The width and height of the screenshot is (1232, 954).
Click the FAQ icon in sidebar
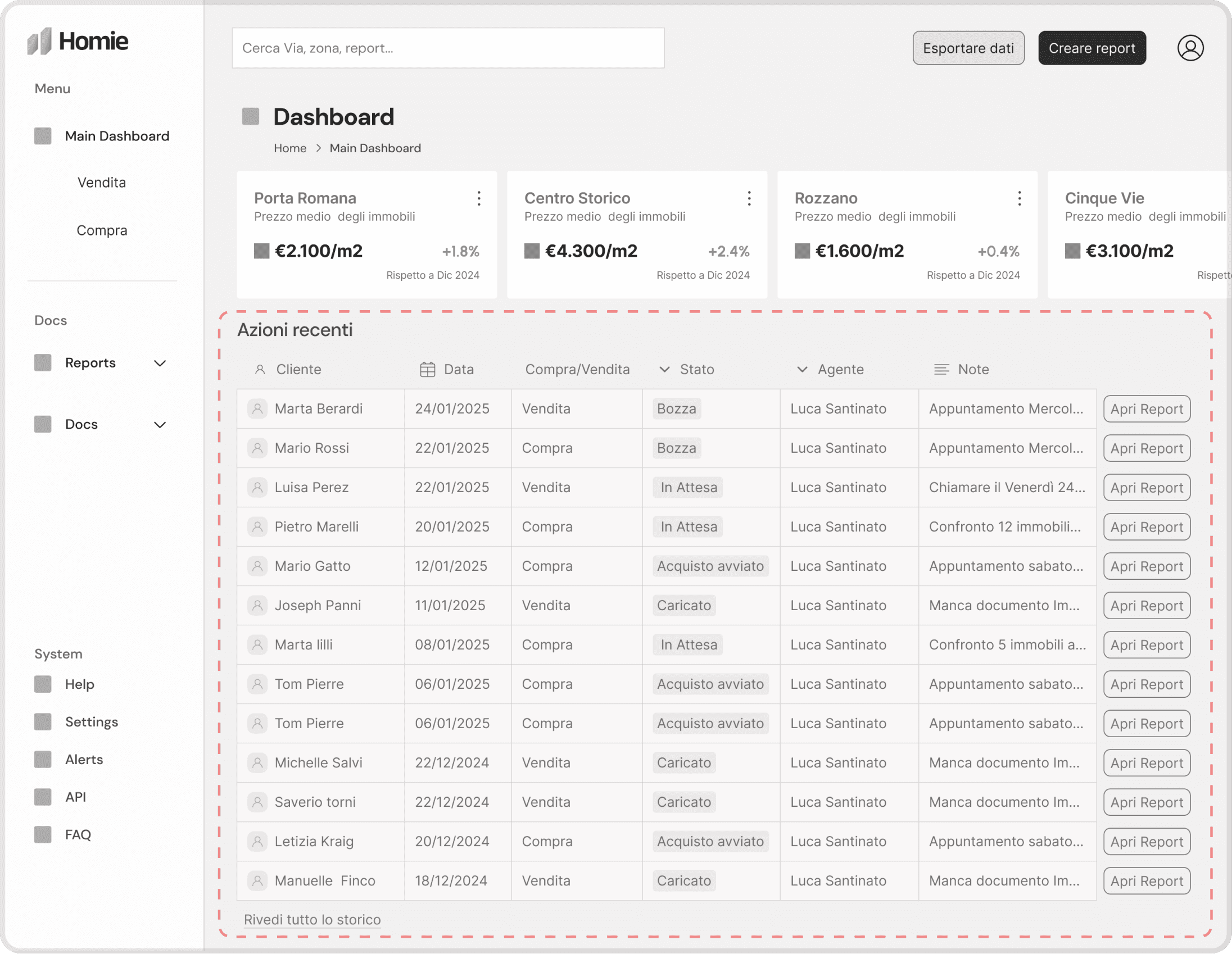pos(43,834)
